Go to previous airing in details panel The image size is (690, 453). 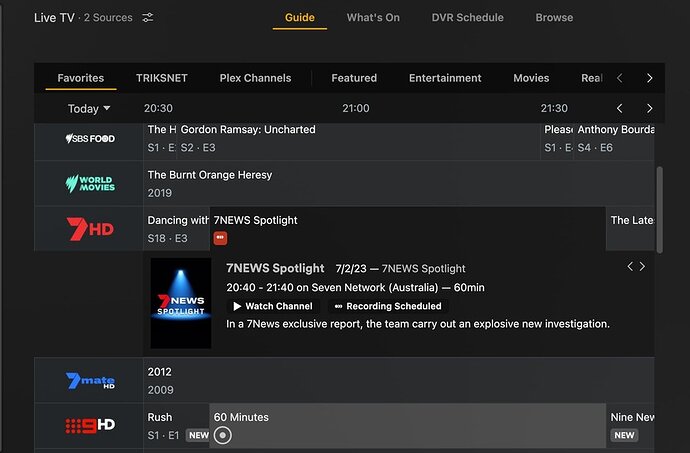click(630, 266)
